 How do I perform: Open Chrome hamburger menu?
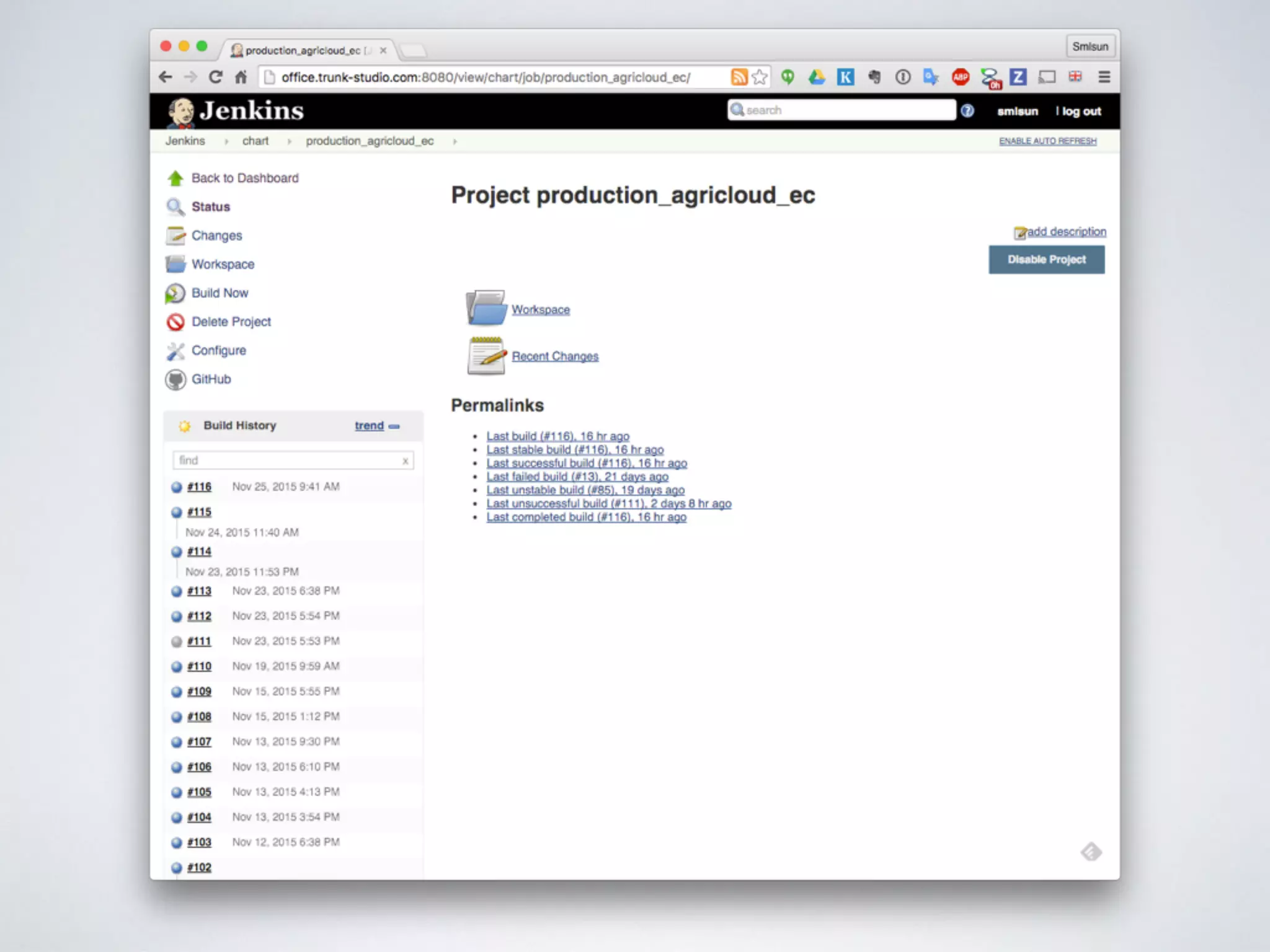1104,77
